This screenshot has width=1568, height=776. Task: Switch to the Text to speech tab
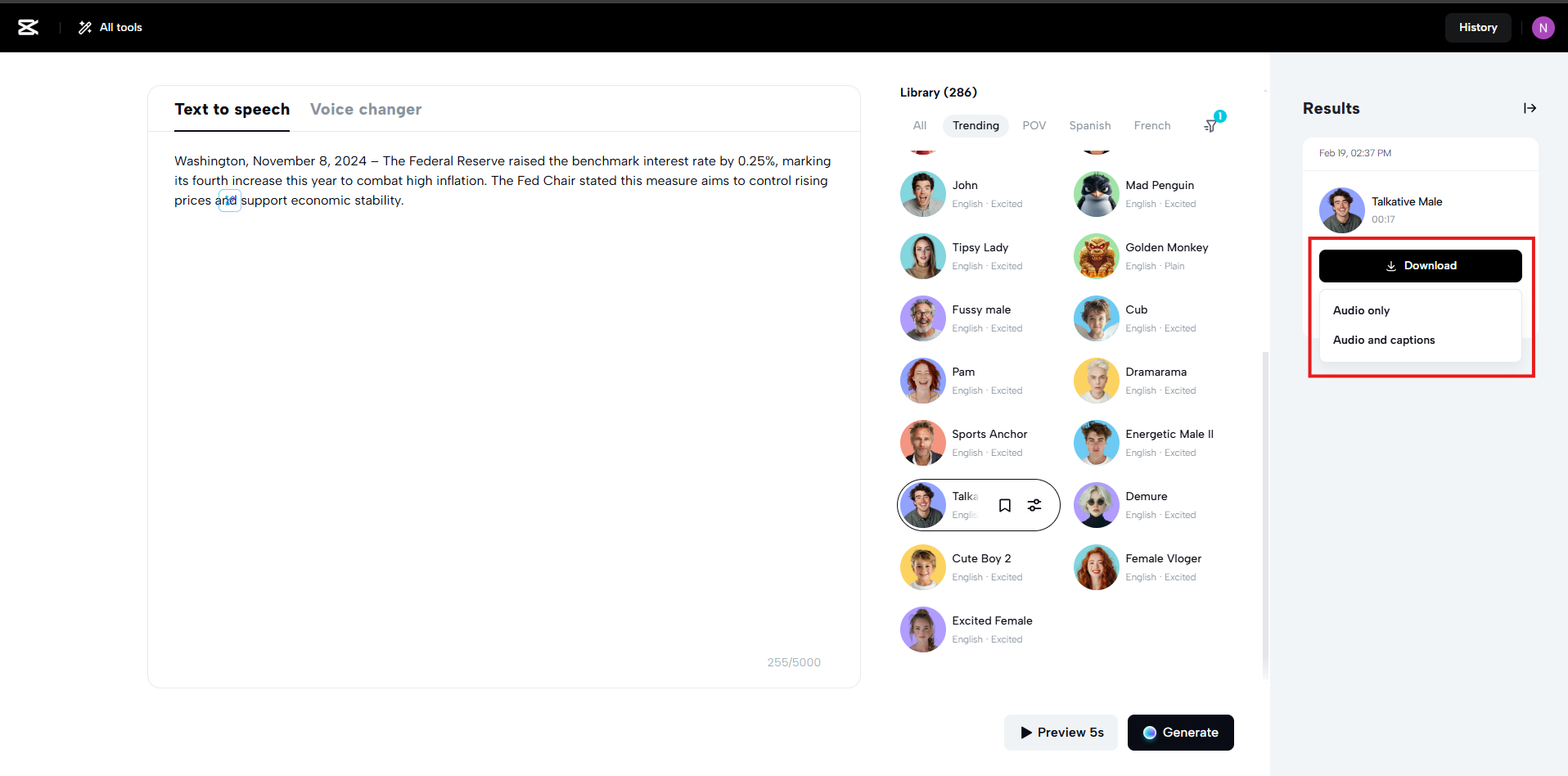coord(232,110)
